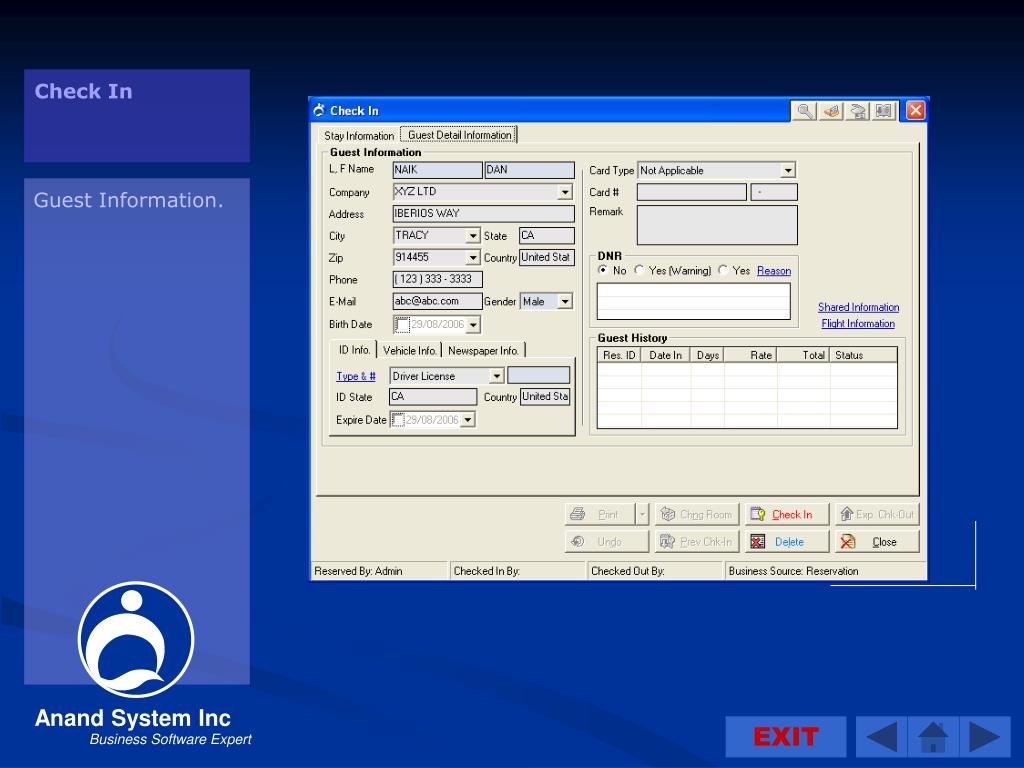This screenshot has width=1024, height=768.
Task: Click the Close button at the bottom
Action: click(877, 541)
